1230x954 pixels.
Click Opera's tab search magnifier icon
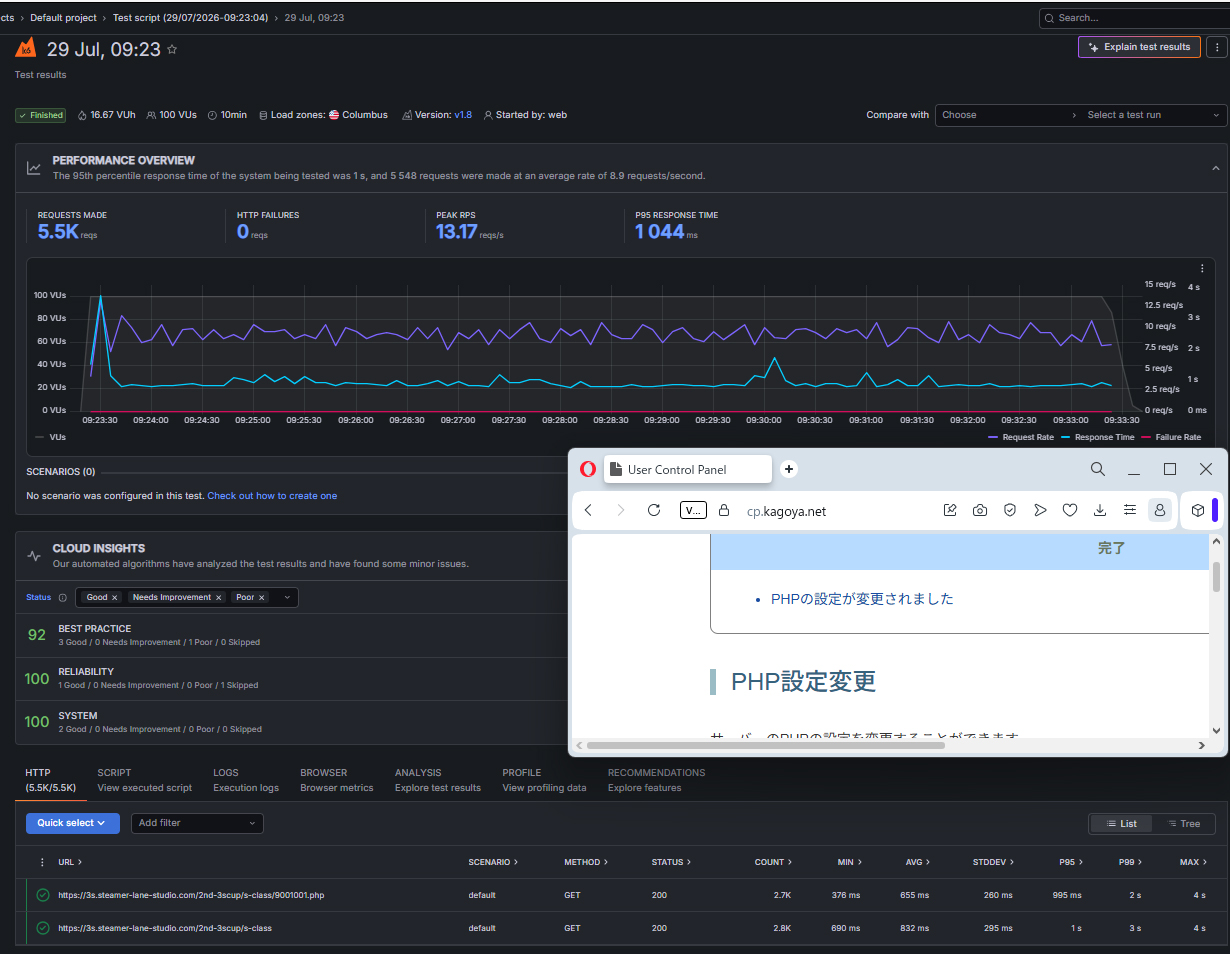(x=1098, y=469)
